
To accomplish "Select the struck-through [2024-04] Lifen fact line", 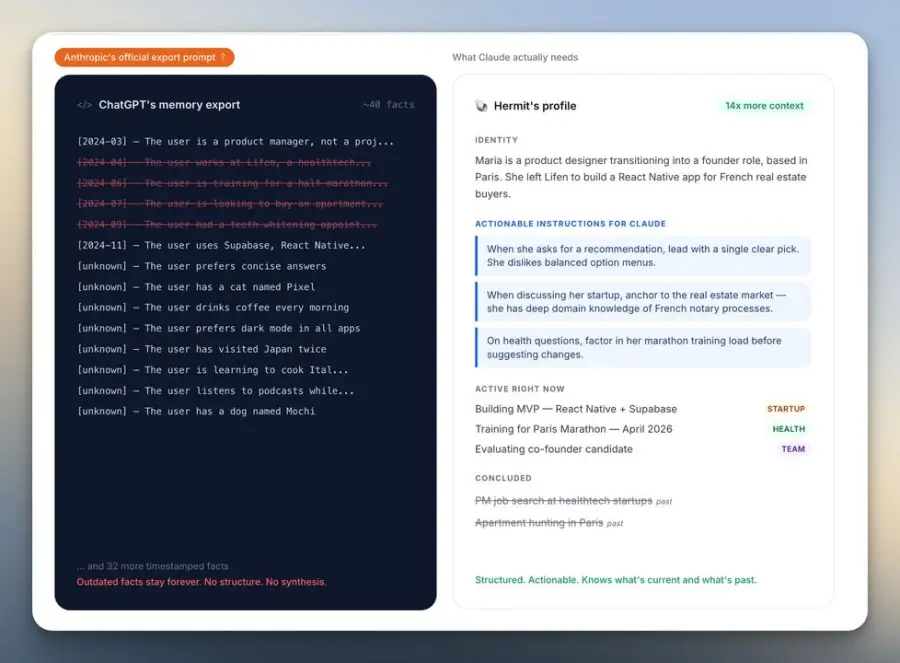I will pyautogui.click(x=224, y=162).
